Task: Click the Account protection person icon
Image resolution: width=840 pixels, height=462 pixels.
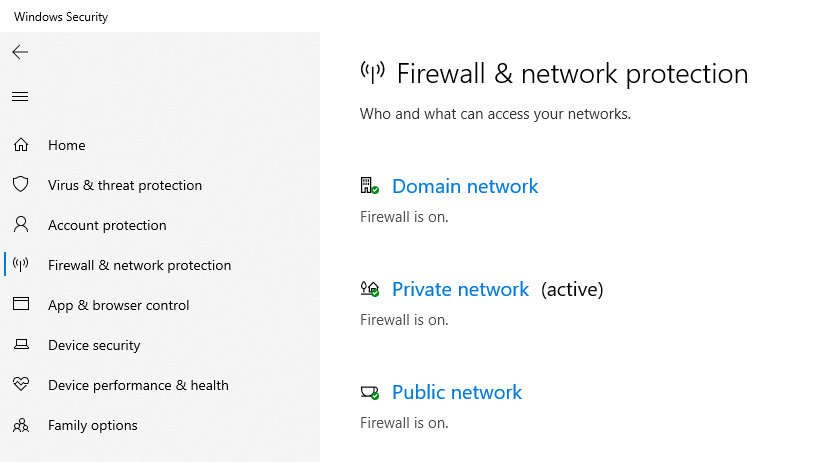Action: tap(20, 225)
